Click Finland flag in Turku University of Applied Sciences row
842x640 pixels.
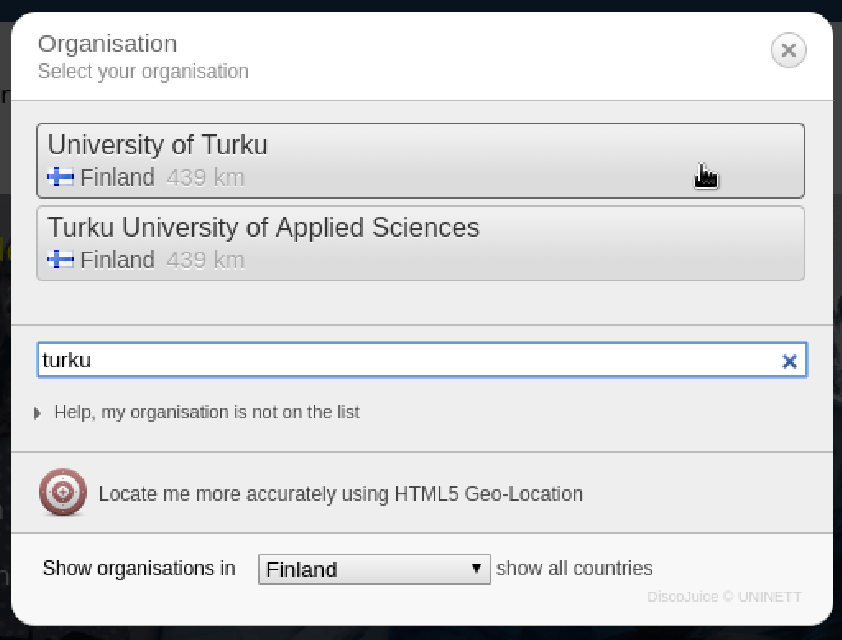point(60,259)
